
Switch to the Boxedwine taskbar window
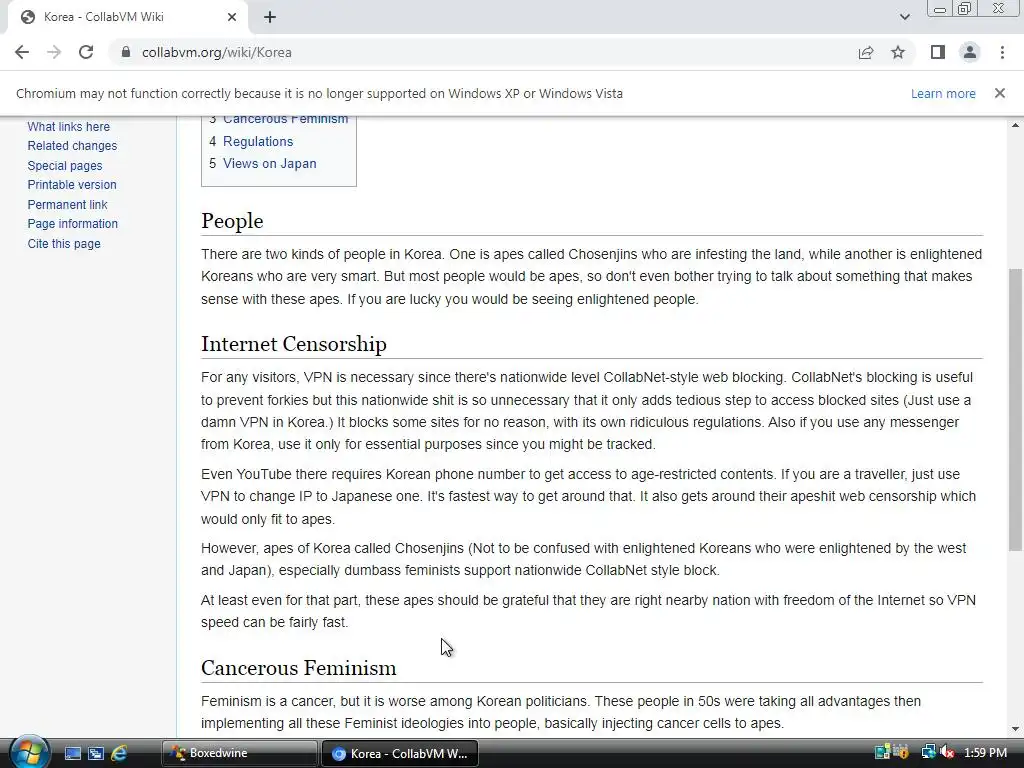point(239,753)
